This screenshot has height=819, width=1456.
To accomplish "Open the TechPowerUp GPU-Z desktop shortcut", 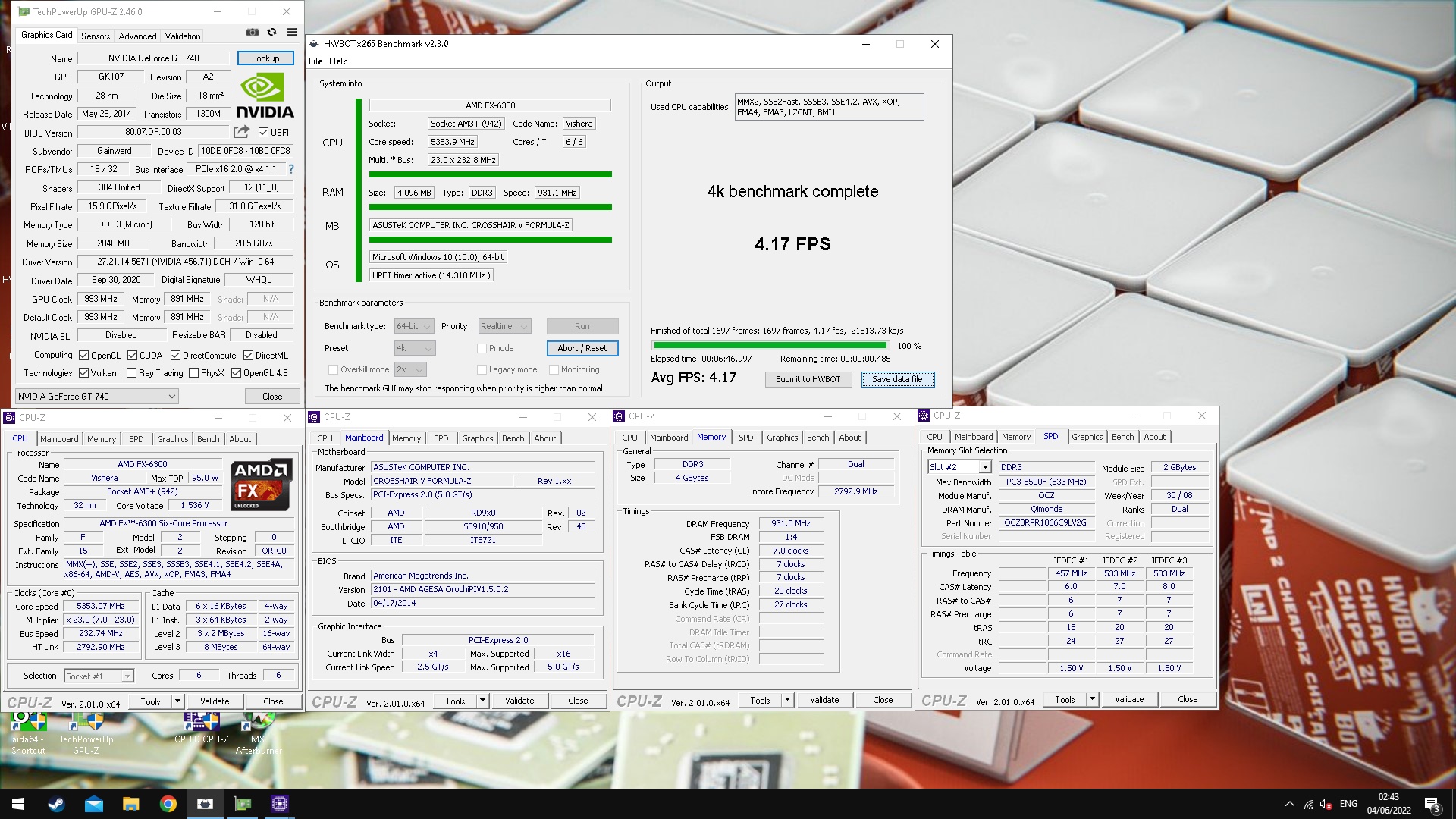I will [86, 733].
